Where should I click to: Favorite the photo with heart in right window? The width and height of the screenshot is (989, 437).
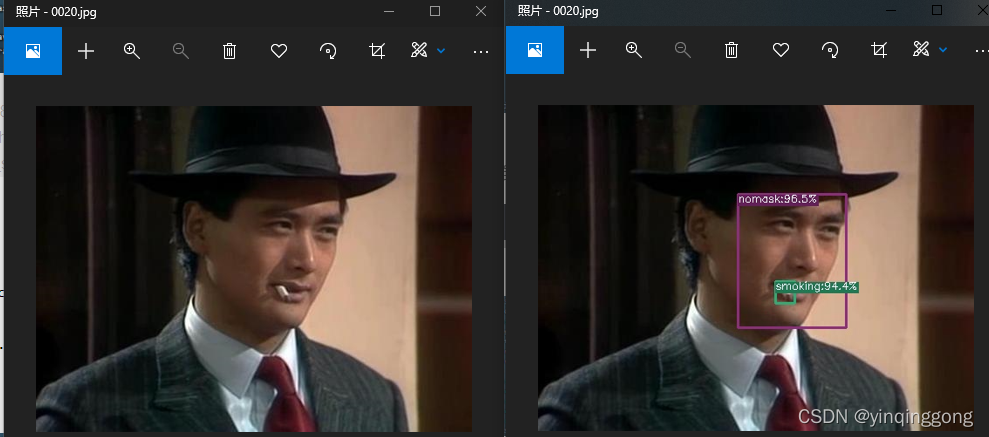781,51
